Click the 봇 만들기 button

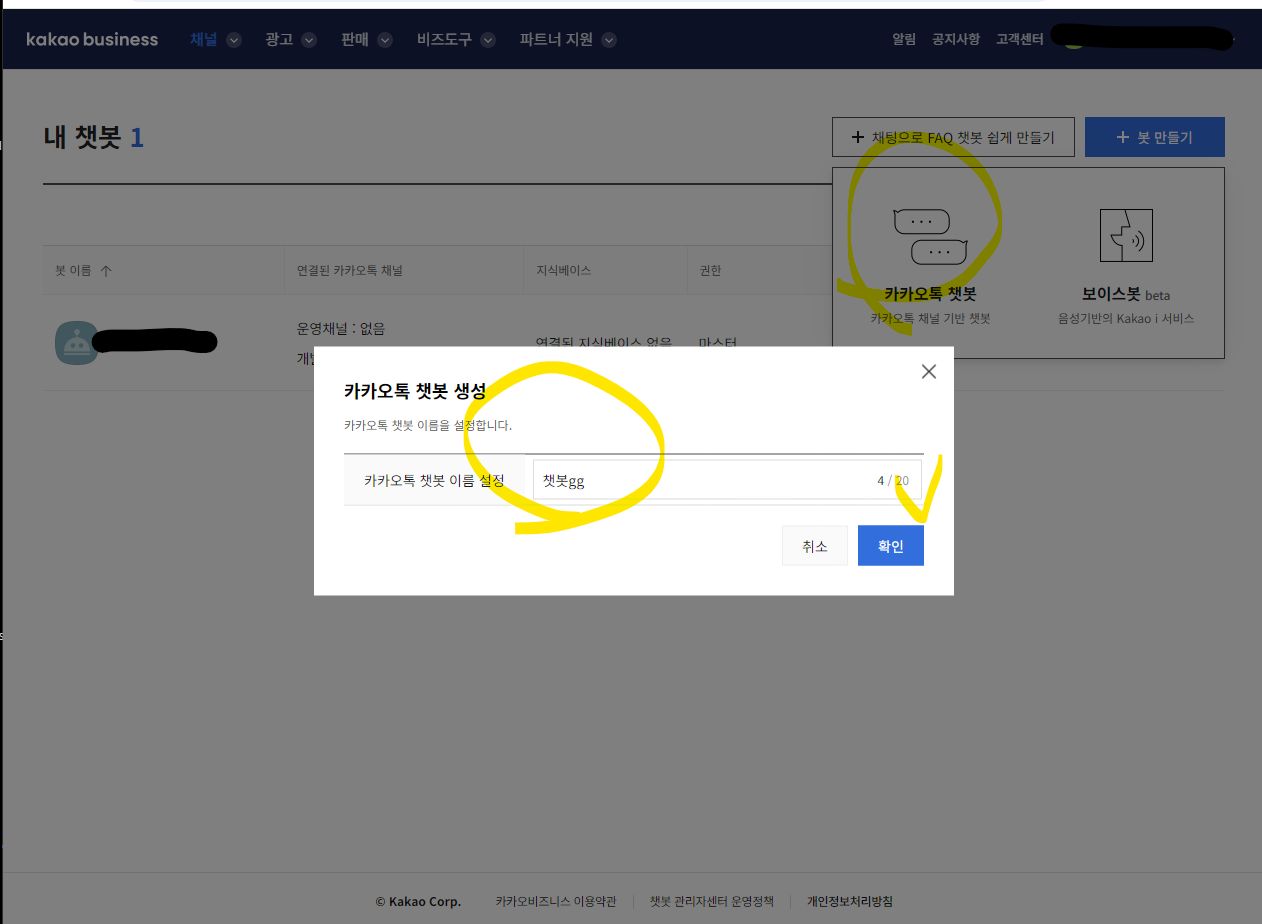1155,137
